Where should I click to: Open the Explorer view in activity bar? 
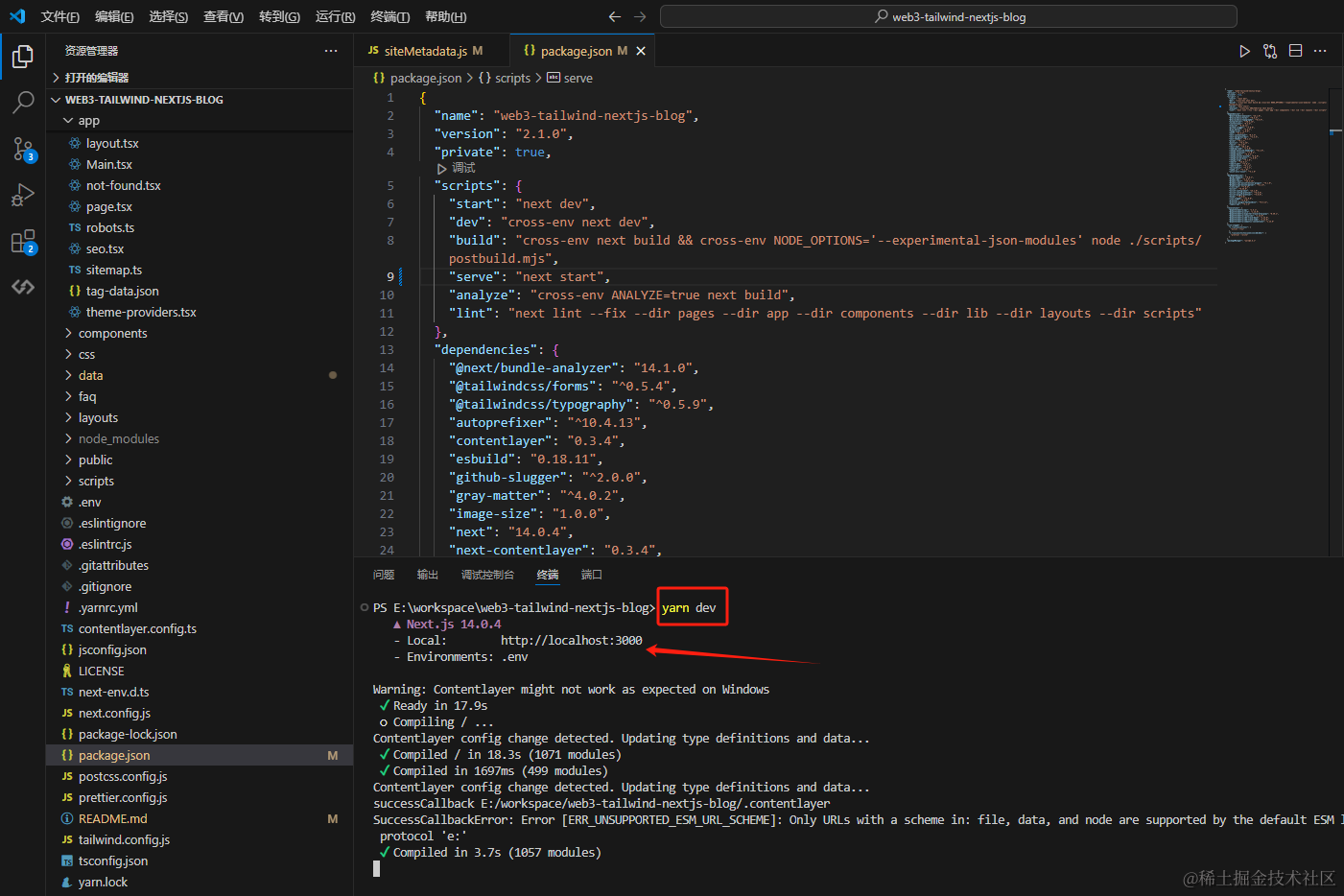pos(23,57)
